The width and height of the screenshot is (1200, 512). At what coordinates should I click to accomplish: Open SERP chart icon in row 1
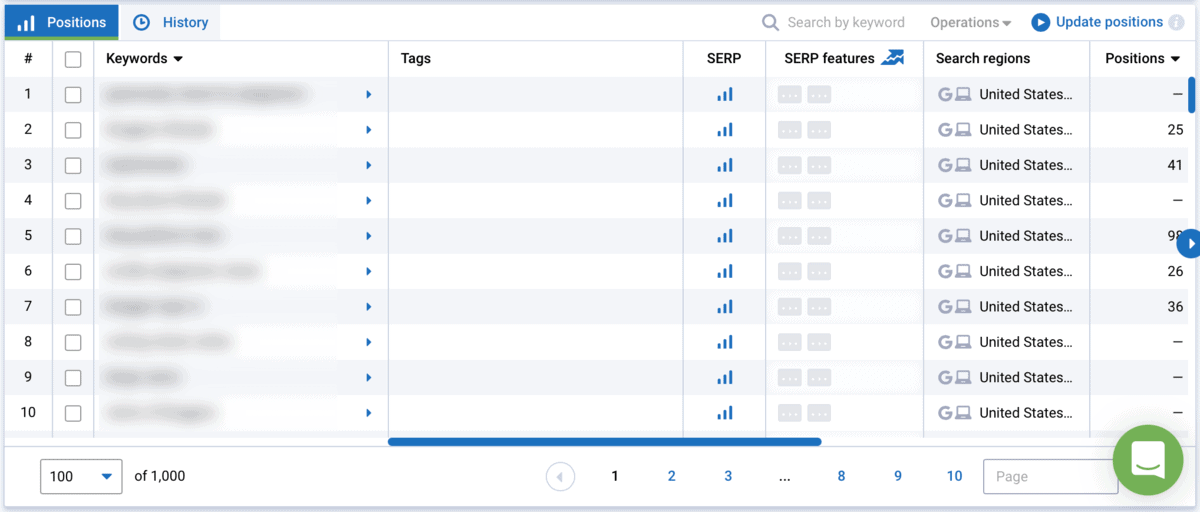click(724, 94)
